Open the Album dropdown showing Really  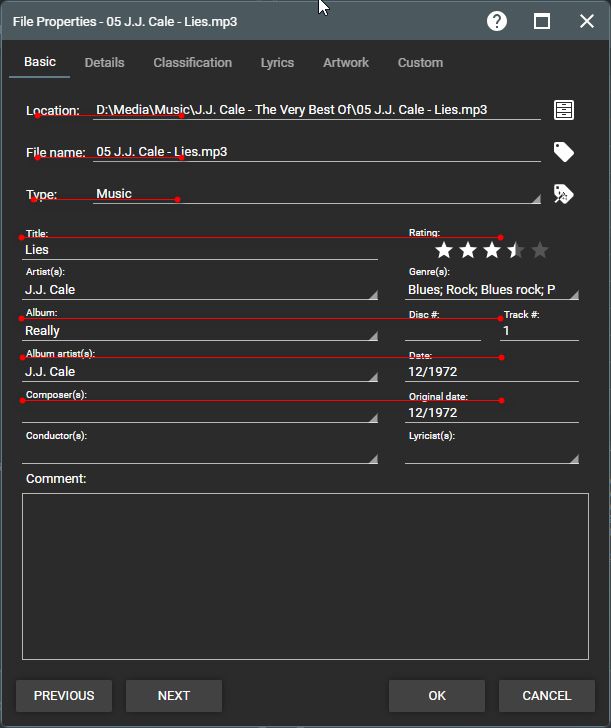[373, 335]
